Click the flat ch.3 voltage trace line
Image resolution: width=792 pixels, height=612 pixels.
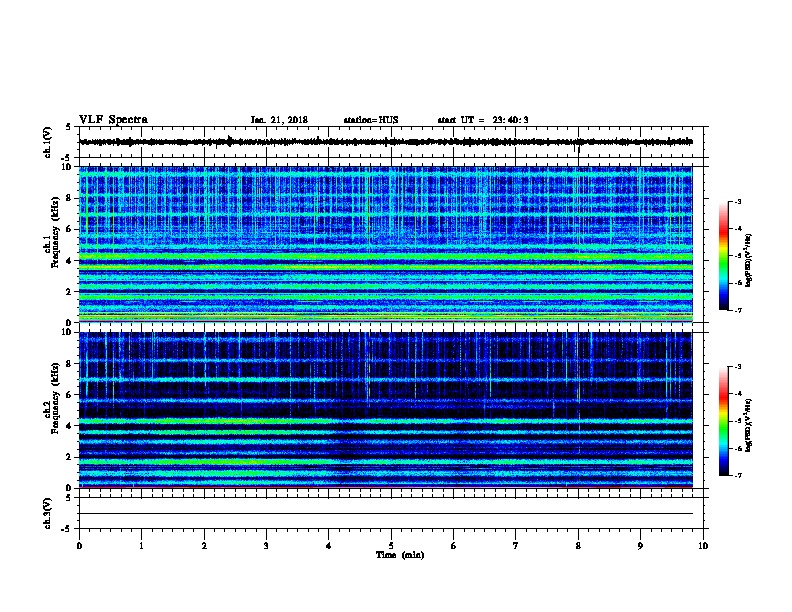(x=386, y=514)
